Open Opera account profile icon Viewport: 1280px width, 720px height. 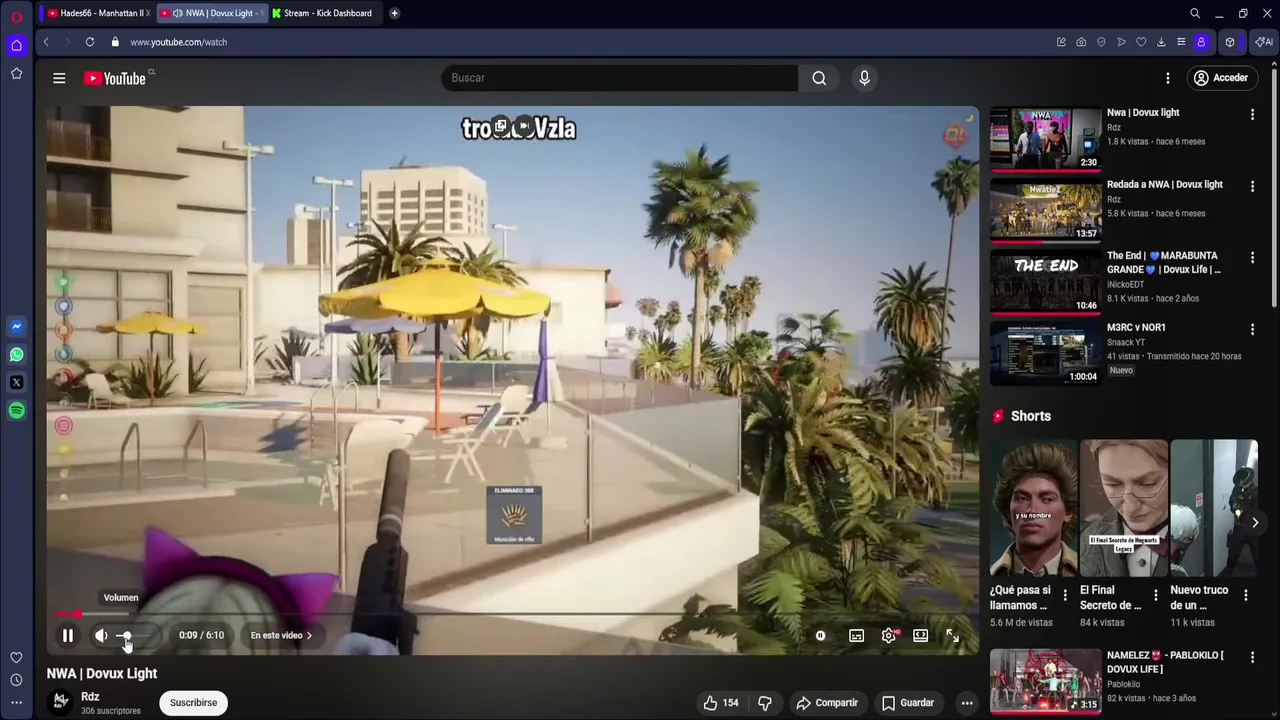[x=1201, y=42]
